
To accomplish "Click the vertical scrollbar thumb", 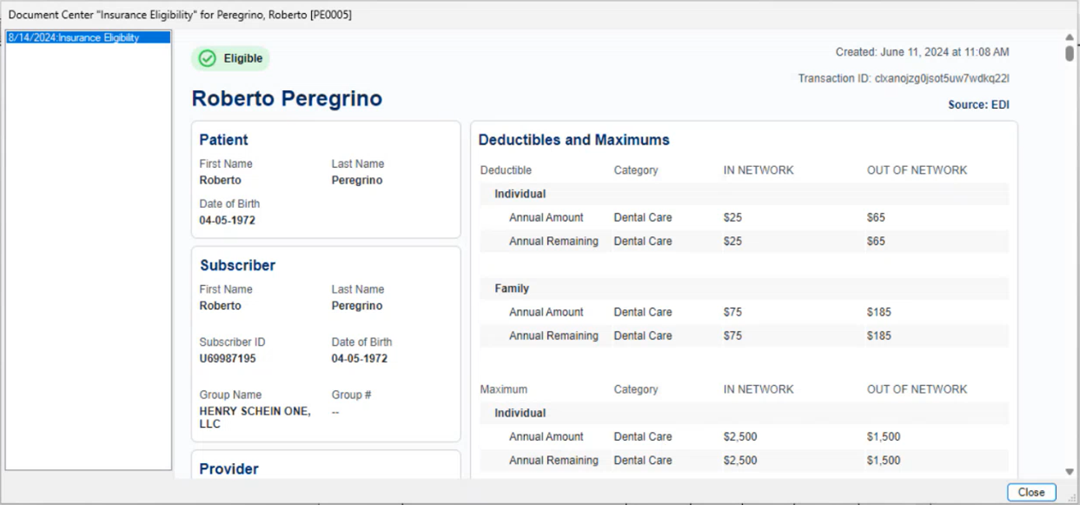I will 1069,54.
